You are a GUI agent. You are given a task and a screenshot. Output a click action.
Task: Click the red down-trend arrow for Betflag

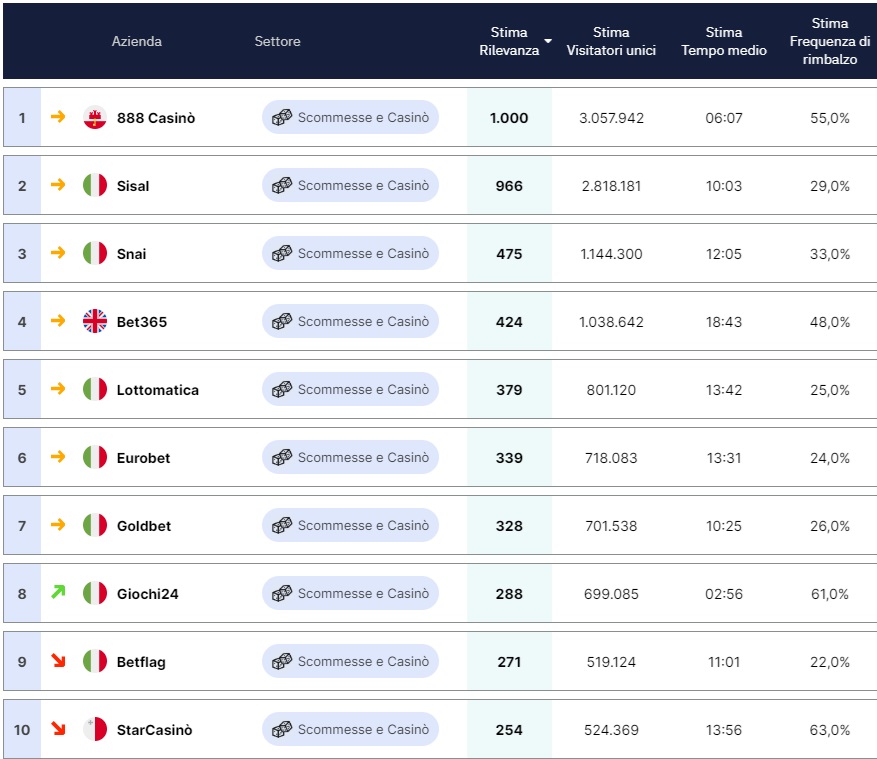click(x=58, y=661)
